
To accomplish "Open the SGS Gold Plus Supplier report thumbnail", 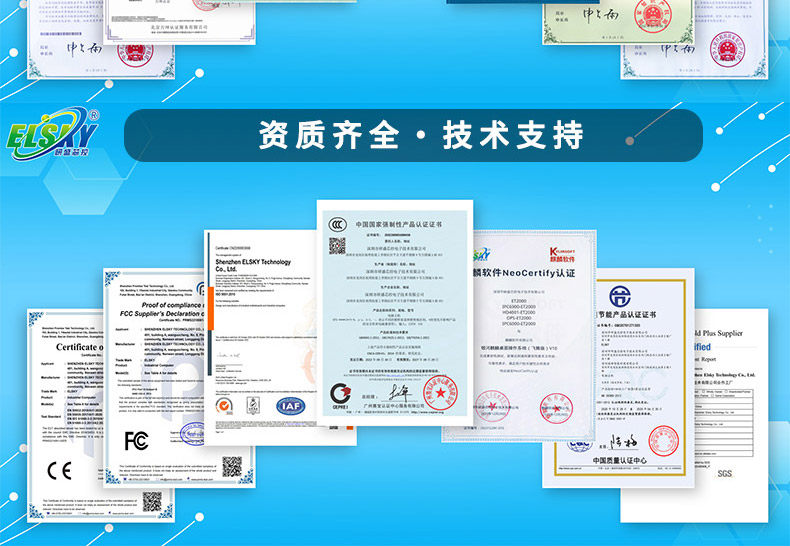I will pos(731,416).
